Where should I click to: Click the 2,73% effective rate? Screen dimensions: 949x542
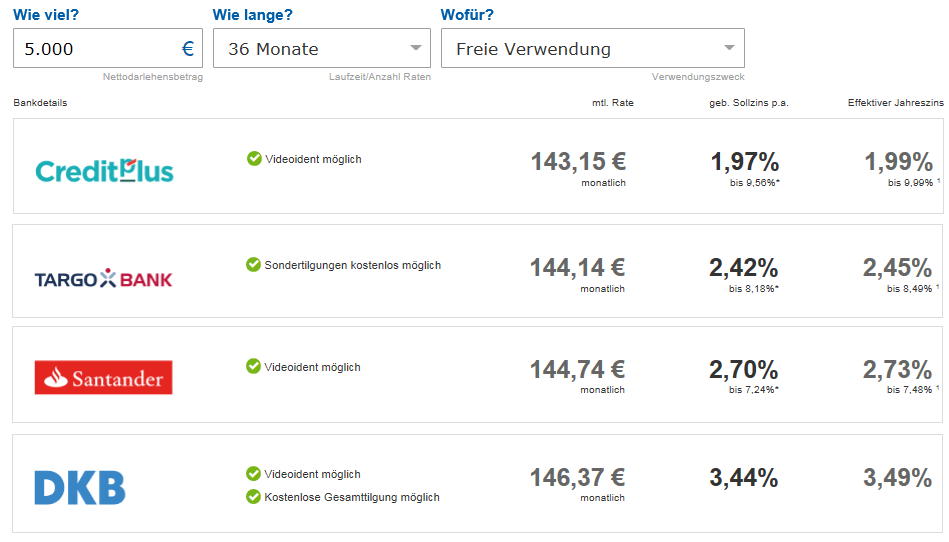click(x=897, y=369)
